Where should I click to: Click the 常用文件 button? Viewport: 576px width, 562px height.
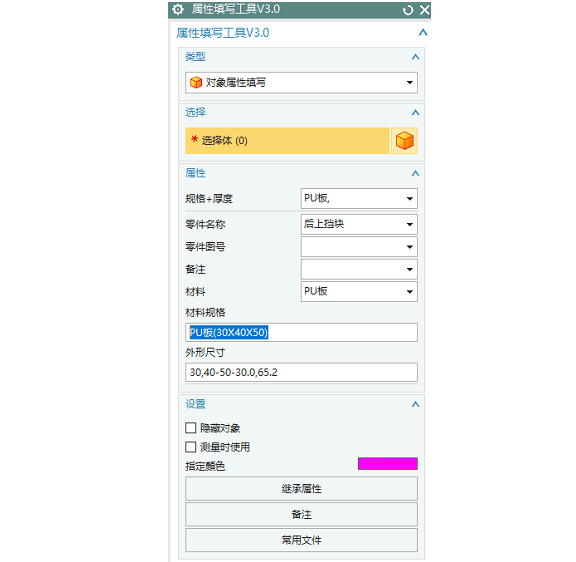tap(301, 540)
